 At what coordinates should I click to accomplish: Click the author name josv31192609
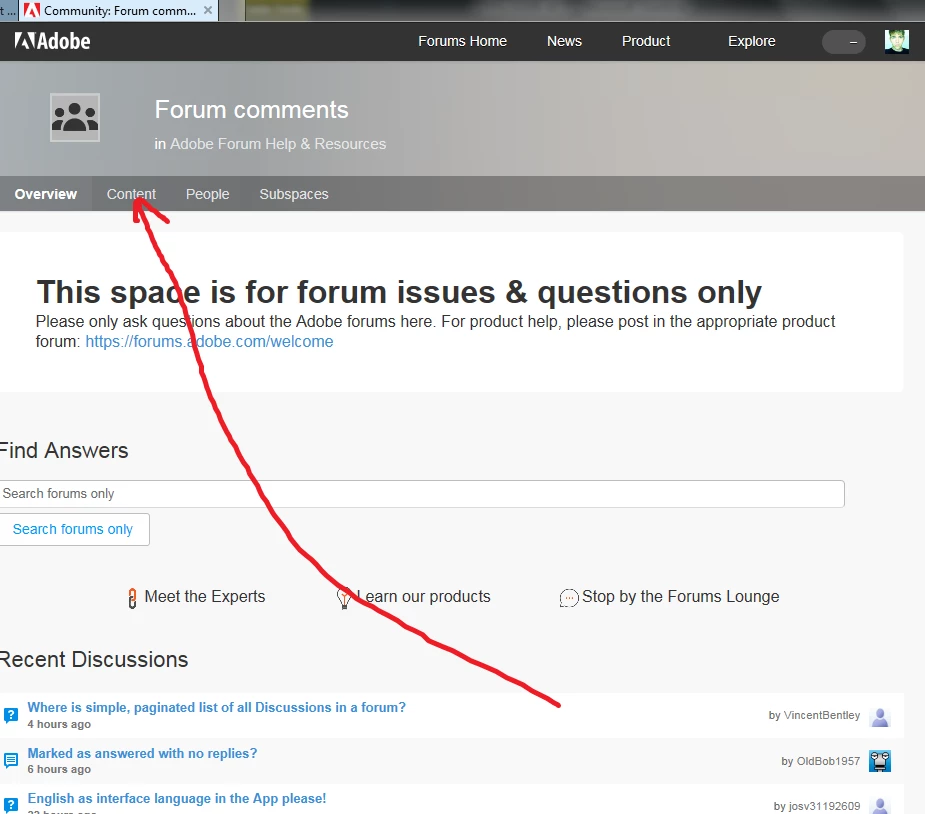[824, 806]
